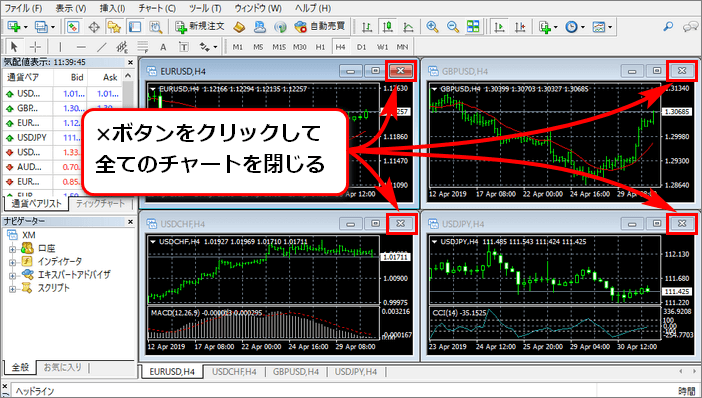This screenshot has width=702, height=398.
Task: Expand the 口座 tree node
Action: click(x=12, y=249)
